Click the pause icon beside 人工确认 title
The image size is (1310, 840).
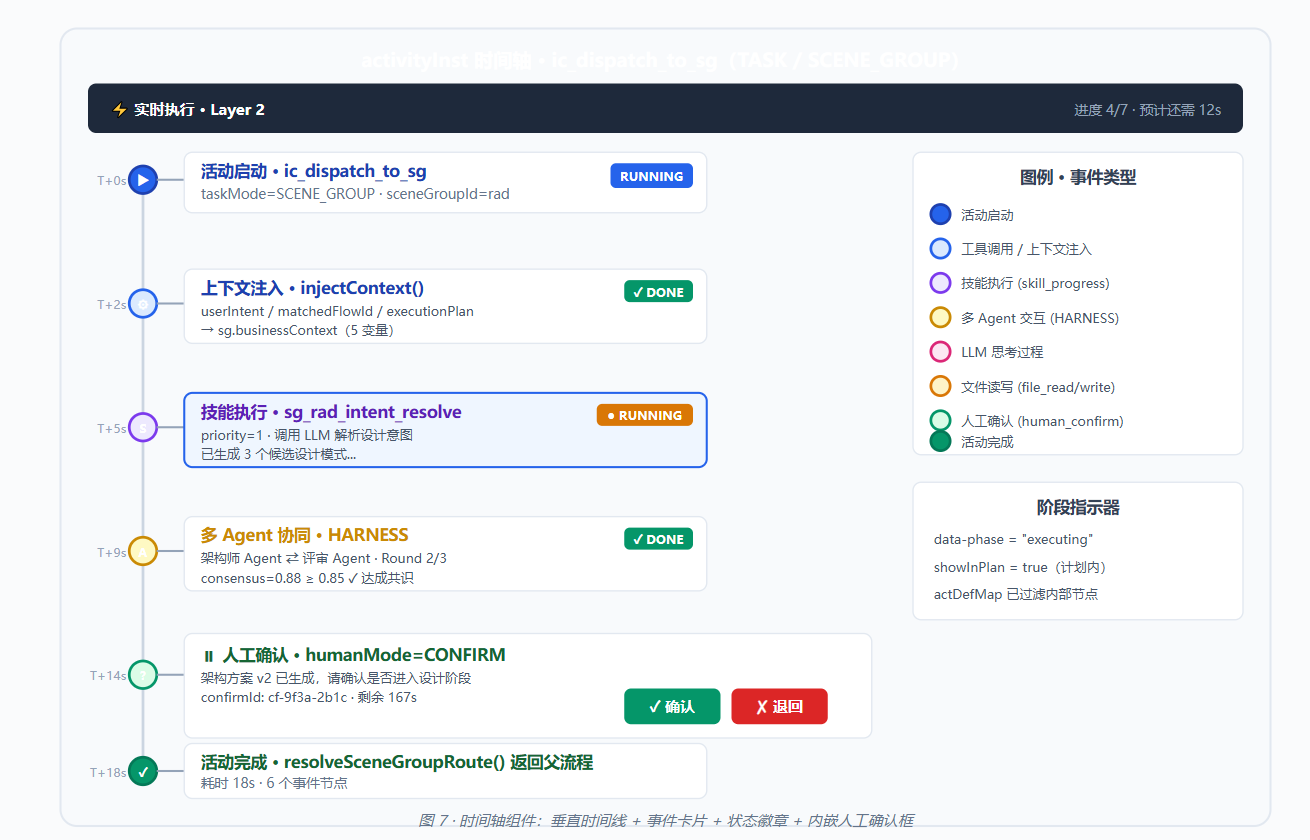click(208, 656)
